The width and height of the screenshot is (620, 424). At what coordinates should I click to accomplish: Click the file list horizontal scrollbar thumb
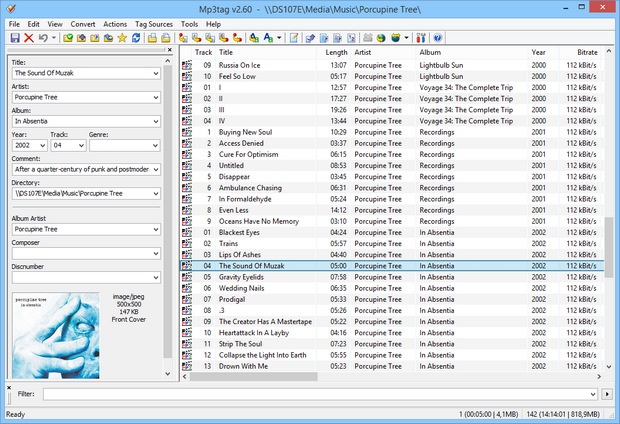tap(253, 377)
